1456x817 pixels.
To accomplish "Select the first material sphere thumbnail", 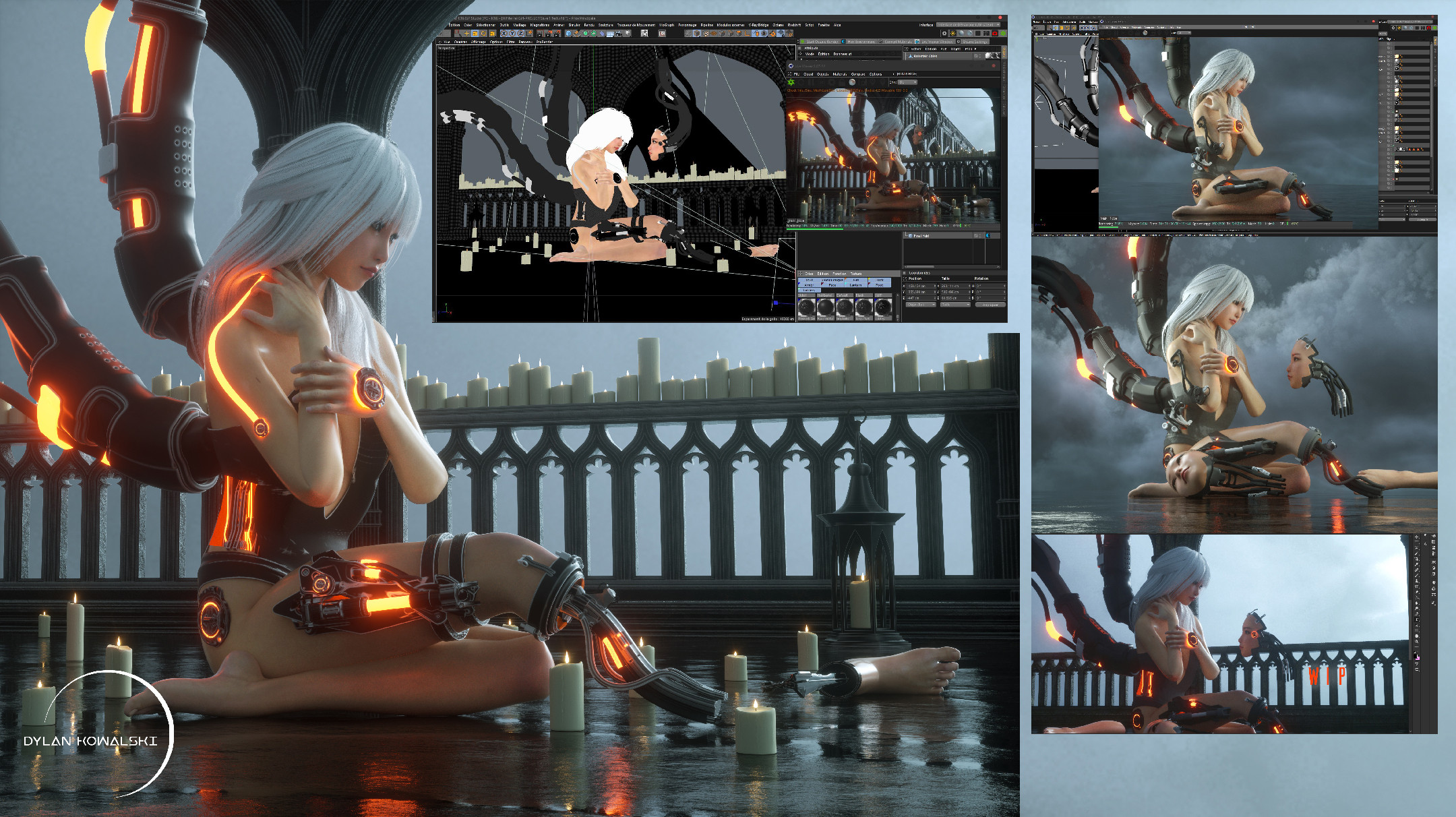I will [x=807, y=307].
